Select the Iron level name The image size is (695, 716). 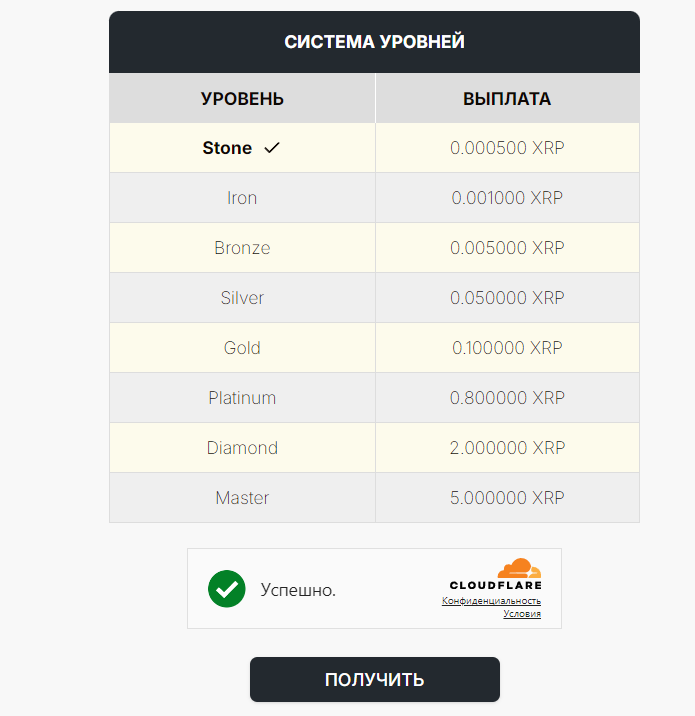tap(242, 198)
